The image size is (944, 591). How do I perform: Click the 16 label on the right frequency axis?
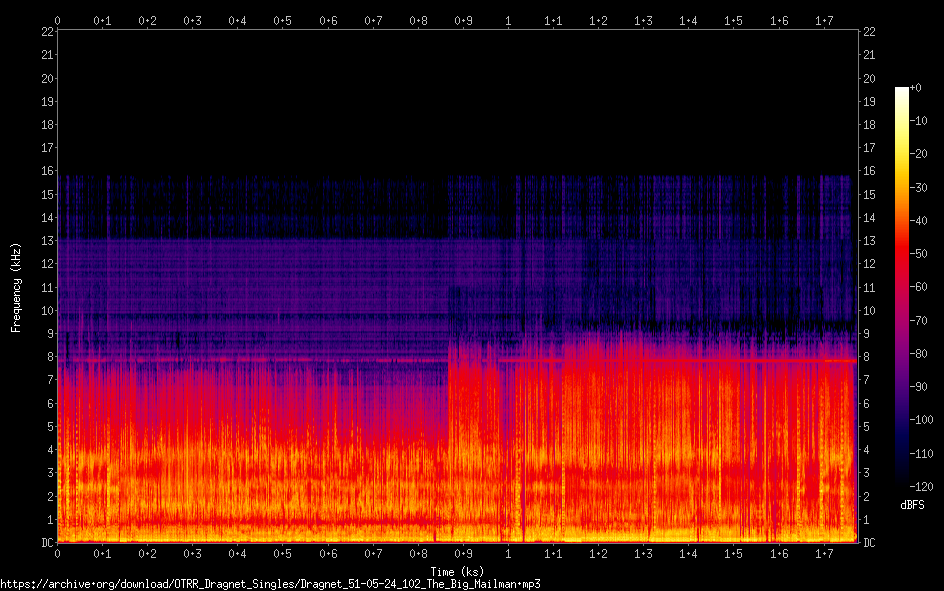870,171
